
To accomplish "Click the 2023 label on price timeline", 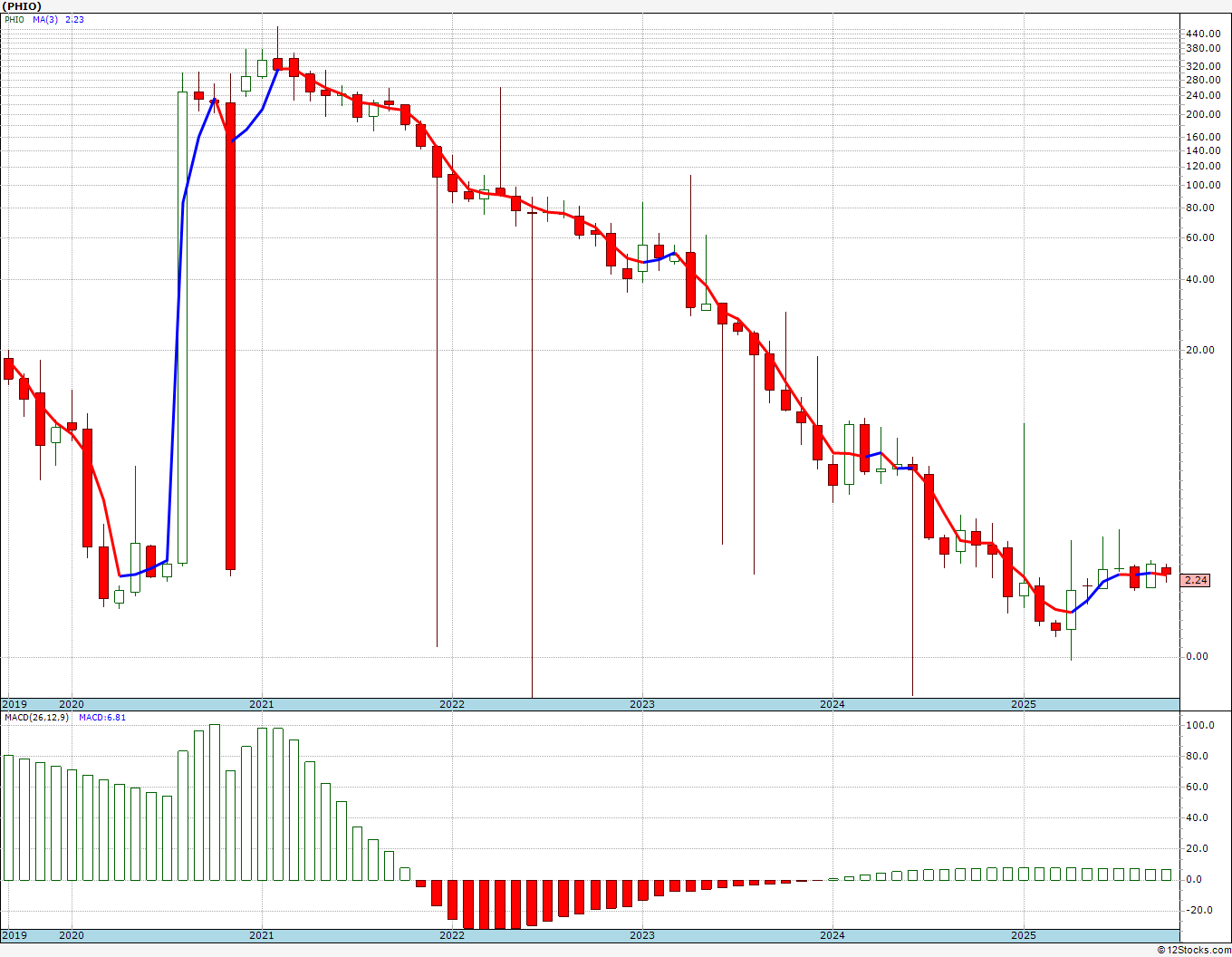I will tap(641, 704).
